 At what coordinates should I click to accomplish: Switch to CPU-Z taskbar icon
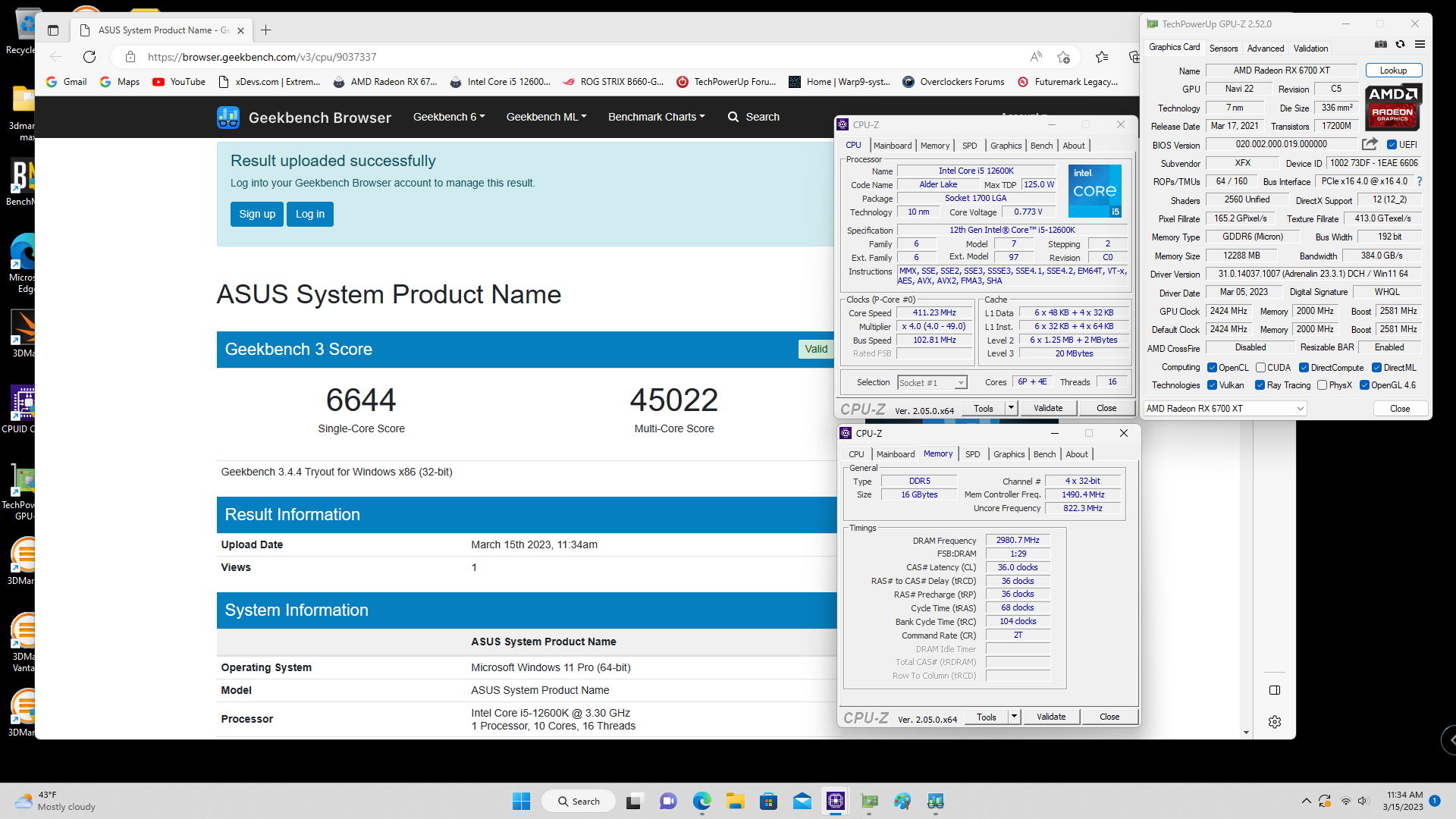[x=836, y=802]
